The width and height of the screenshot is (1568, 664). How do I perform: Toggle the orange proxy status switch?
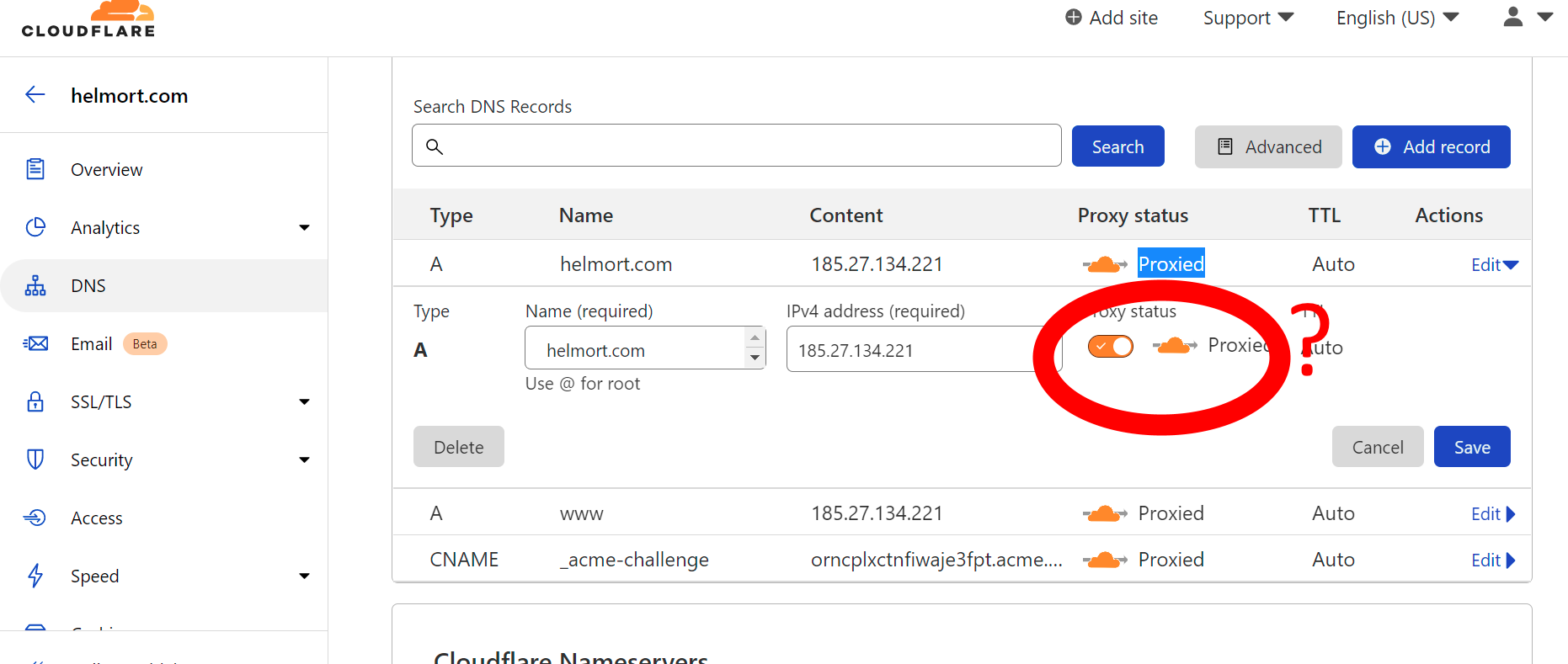(1110, 346)
